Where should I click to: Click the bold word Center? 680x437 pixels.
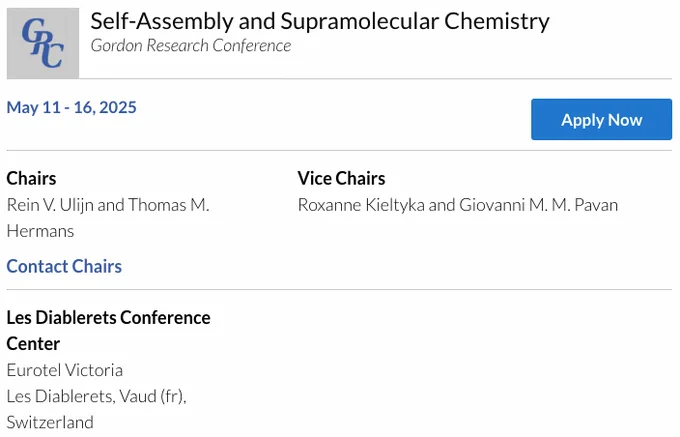[x=33, y=344]
